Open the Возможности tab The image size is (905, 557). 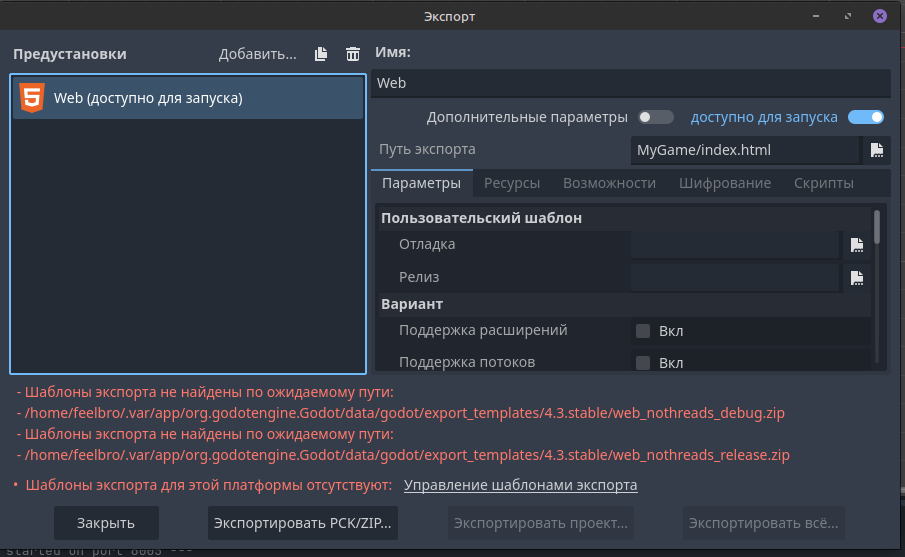tap(609, 183)
